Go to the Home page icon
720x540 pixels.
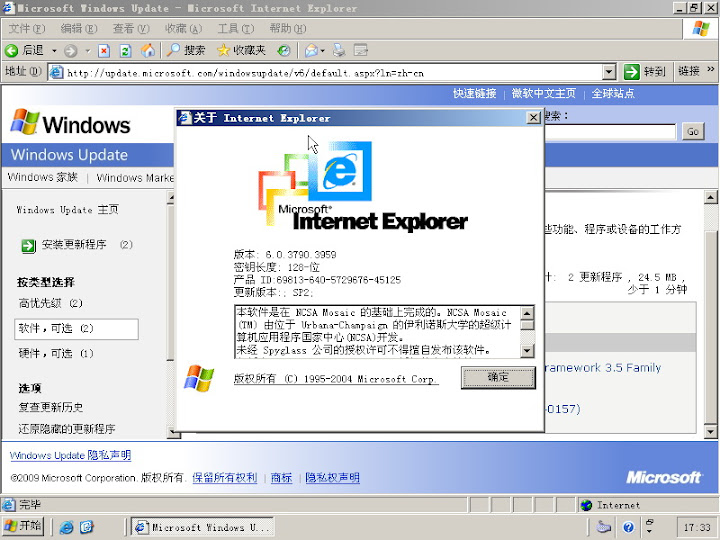click(x=147, y=50)
